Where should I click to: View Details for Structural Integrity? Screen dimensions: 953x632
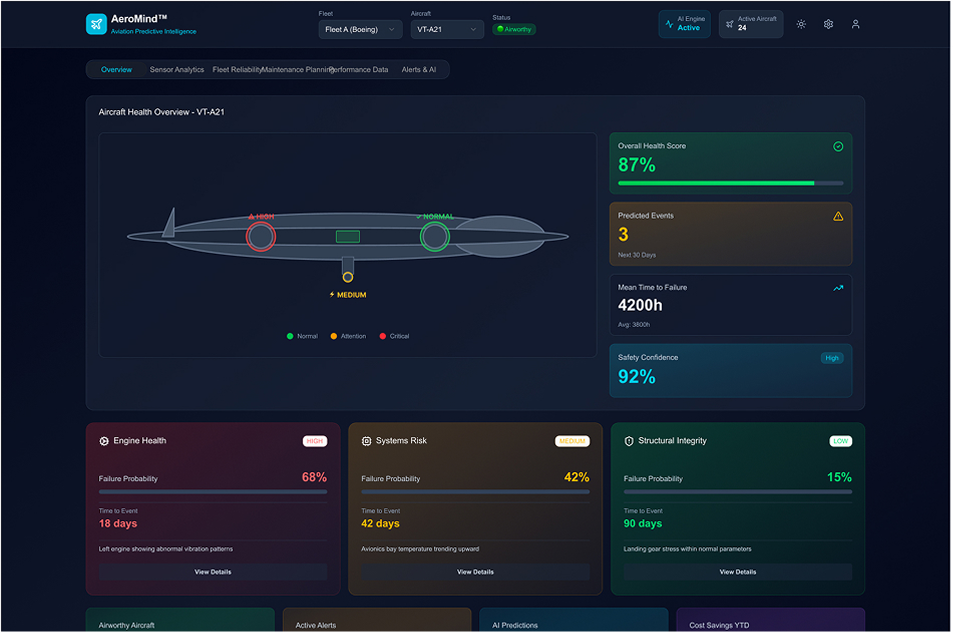[738, 571]
